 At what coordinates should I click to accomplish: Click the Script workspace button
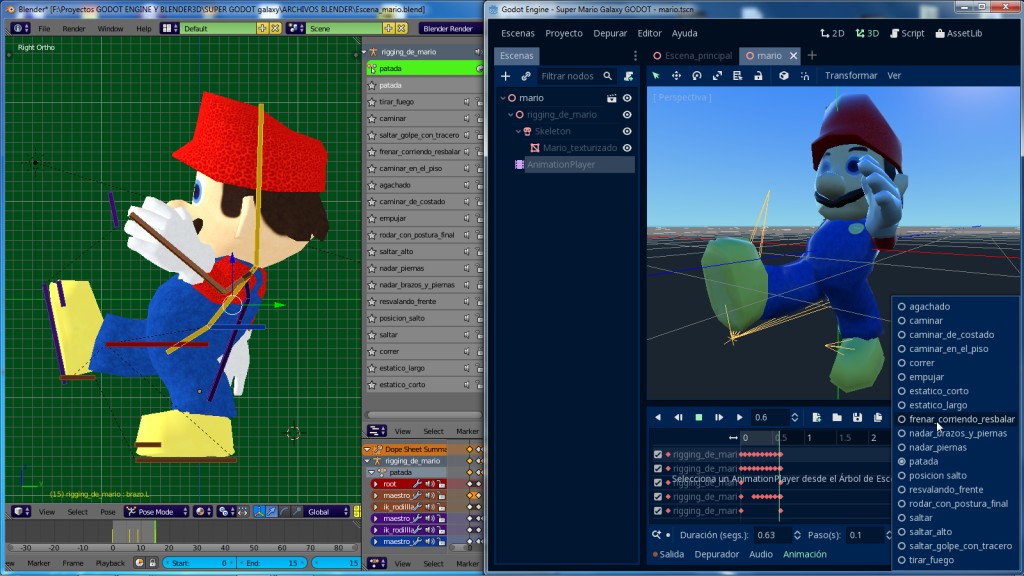906,33
